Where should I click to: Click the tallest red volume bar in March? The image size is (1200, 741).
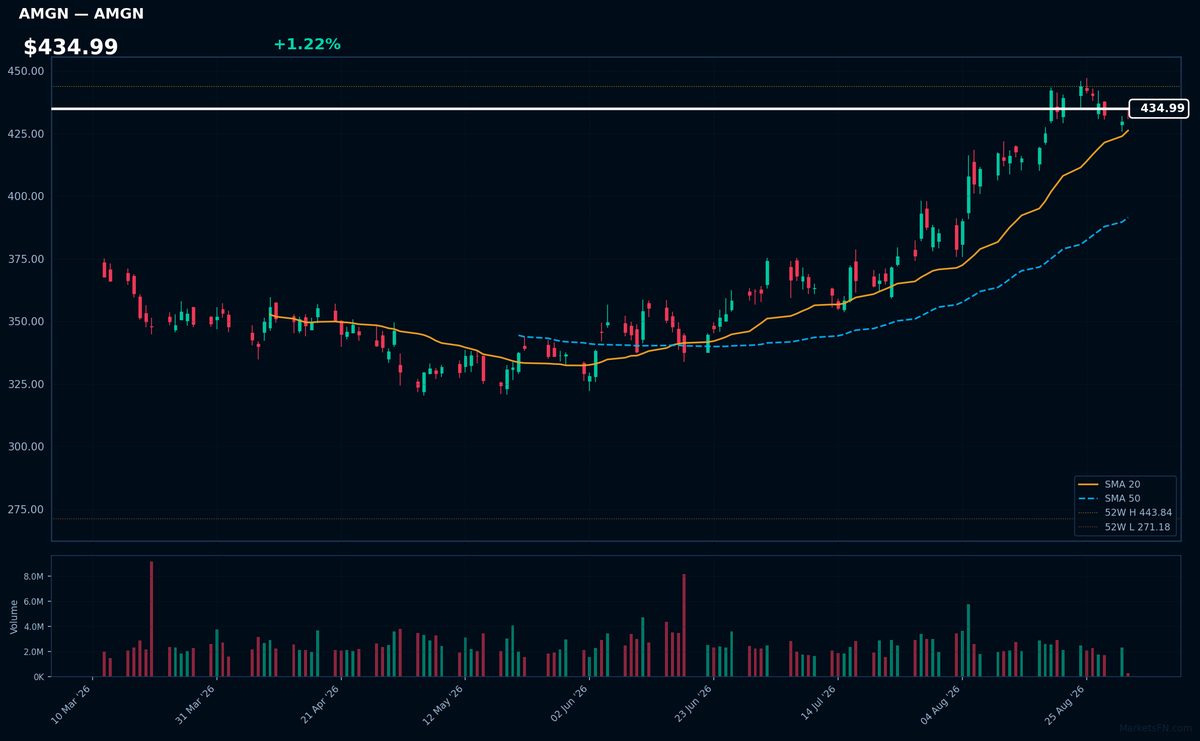click(151, 619)
